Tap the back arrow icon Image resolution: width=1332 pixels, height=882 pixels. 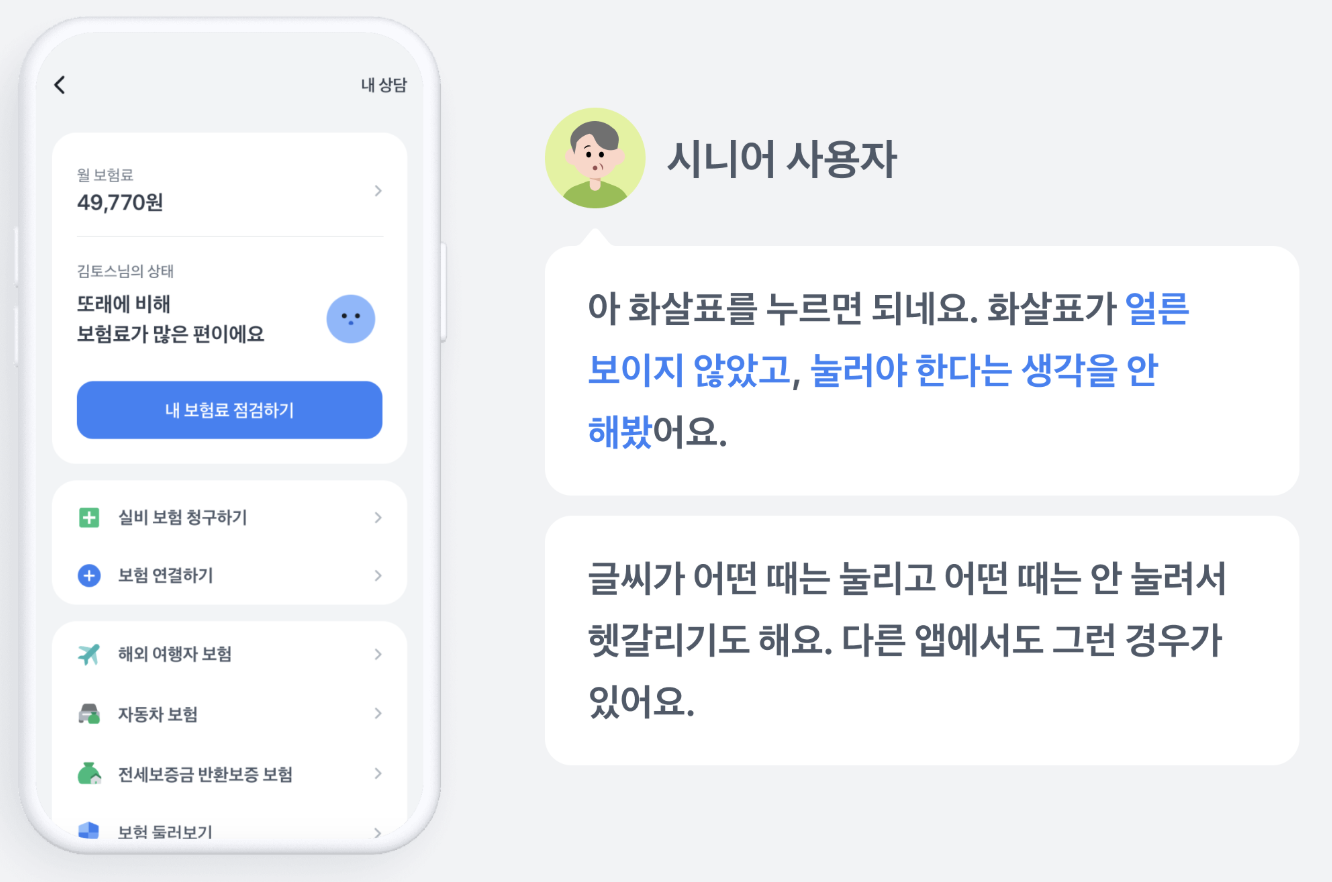[60, 85]
